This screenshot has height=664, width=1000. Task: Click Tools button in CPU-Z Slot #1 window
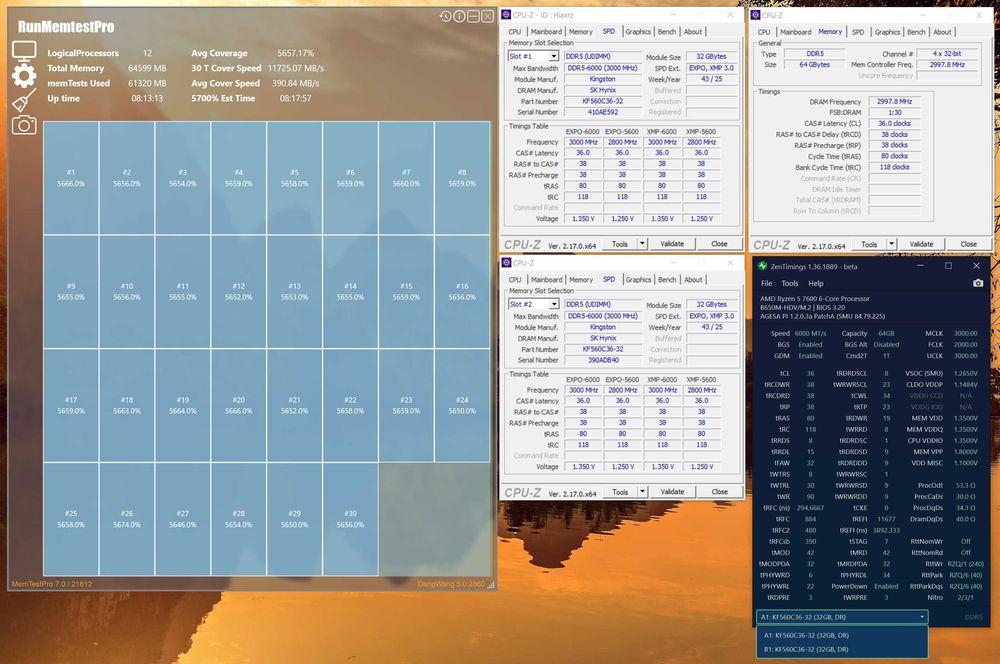620,244
